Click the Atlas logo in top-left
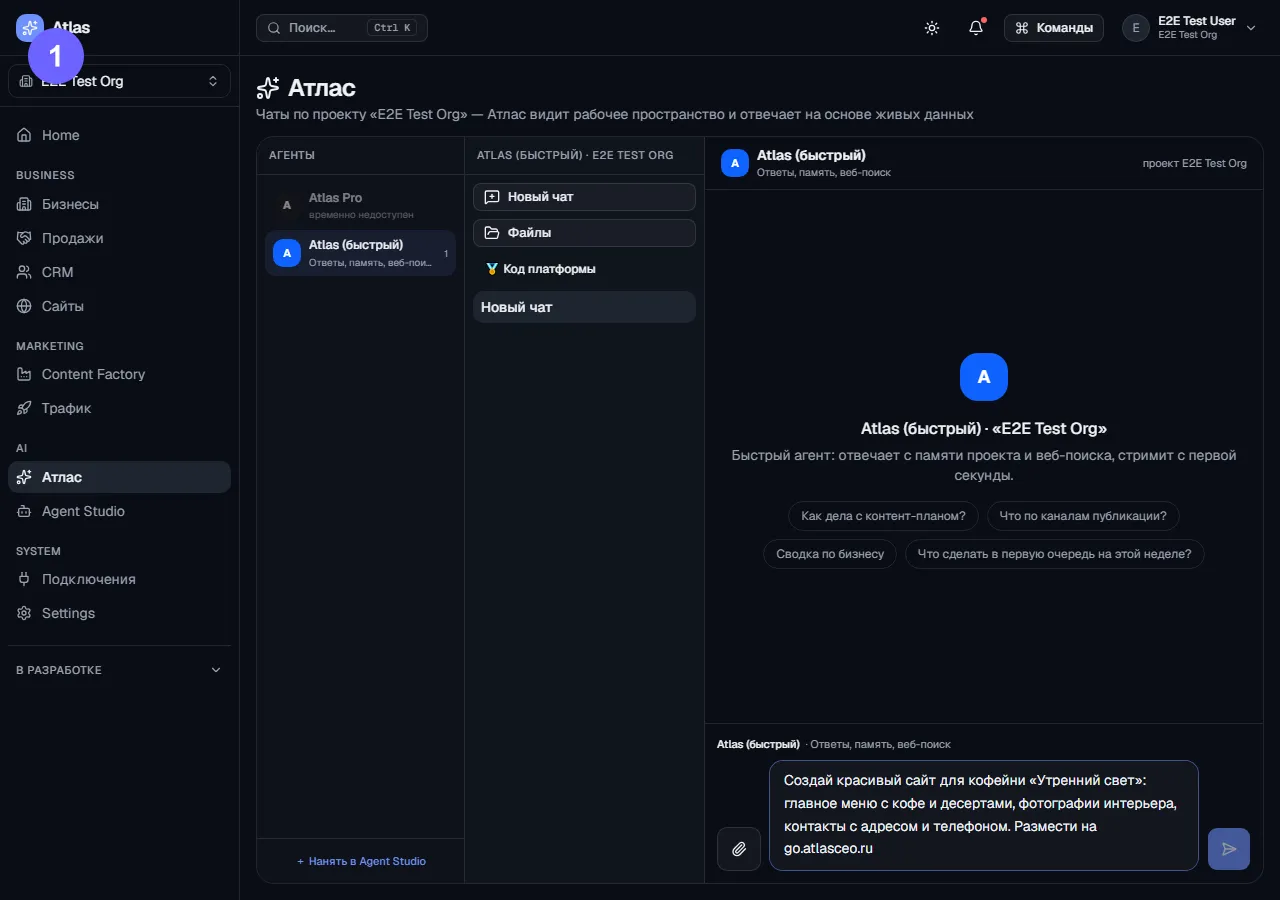 coord(53,28)
